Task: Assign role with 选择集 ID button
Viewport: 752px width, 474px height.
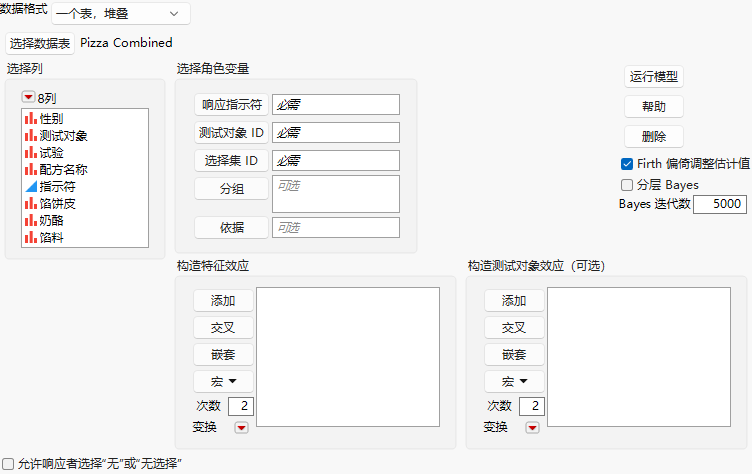Action: click(232, 161)
